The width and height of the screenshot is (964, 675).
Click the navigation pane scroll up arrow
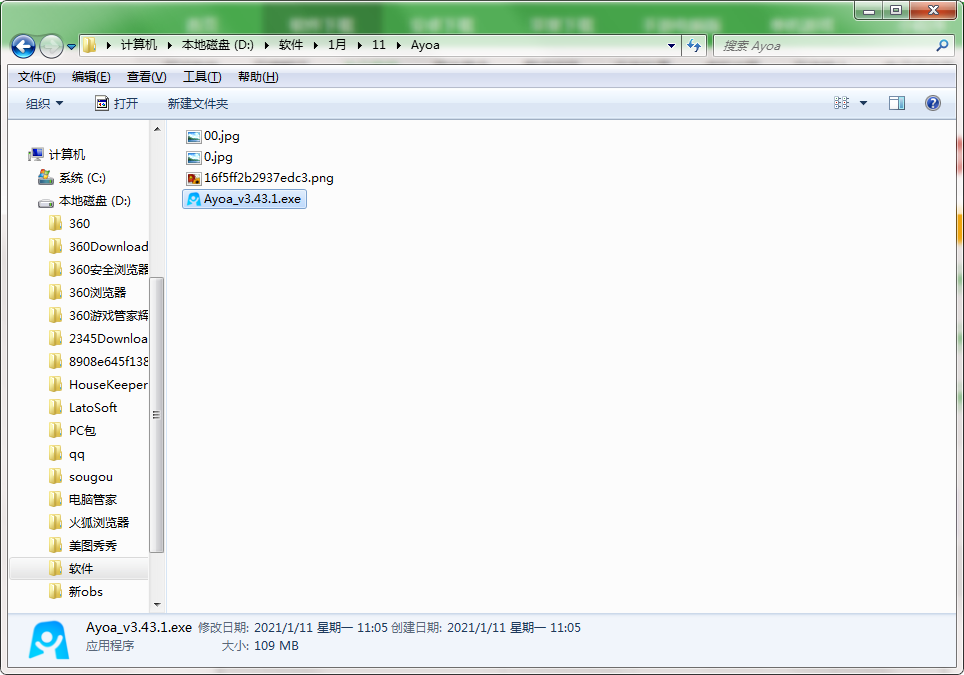coord(157,129)
